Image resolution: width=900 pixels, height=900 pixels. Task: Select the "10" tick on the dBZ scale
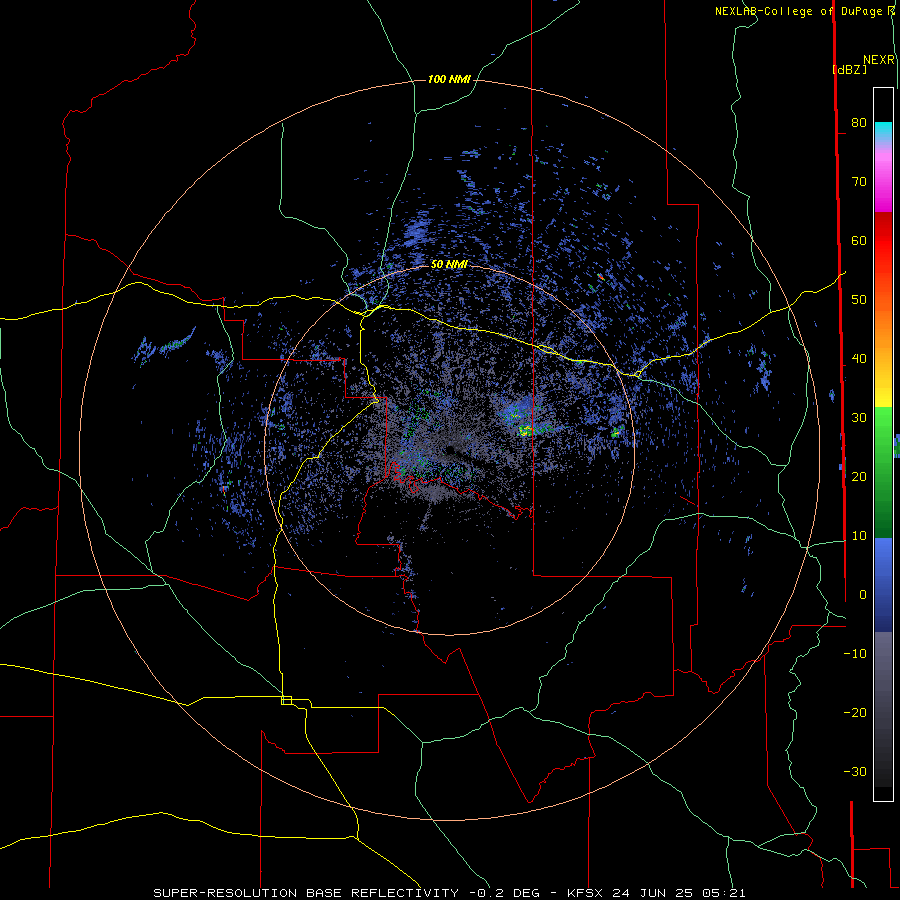pos(859,536)
